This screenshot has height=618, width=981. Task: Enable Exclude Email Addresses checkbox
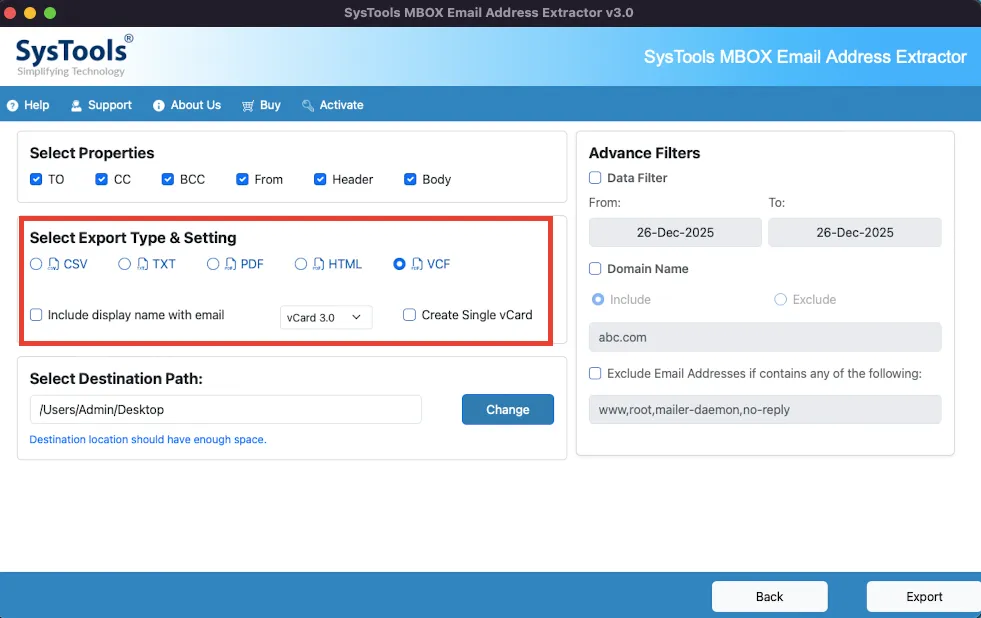click(595, 373)
